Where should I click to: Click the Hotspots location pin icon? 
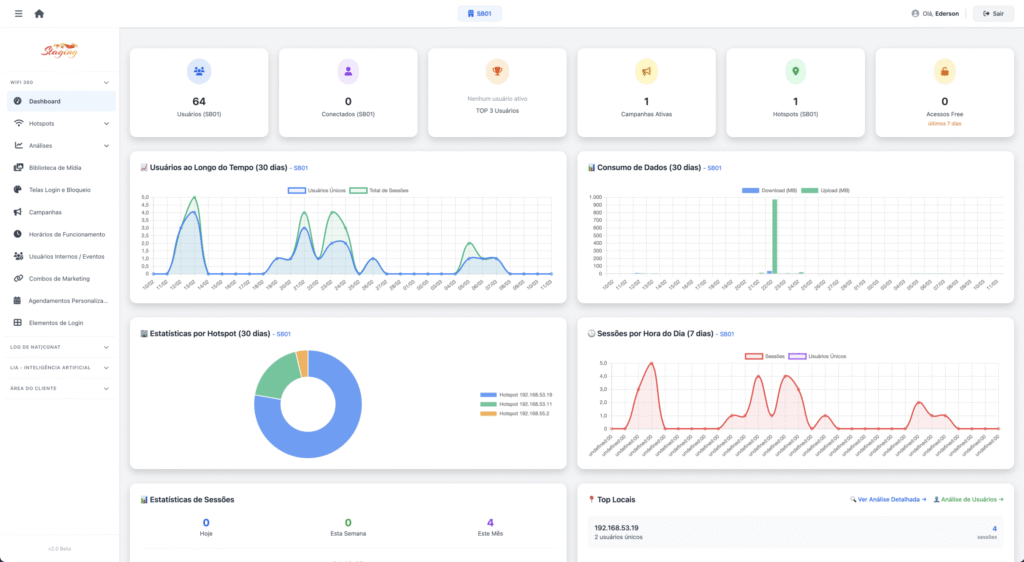795,71
